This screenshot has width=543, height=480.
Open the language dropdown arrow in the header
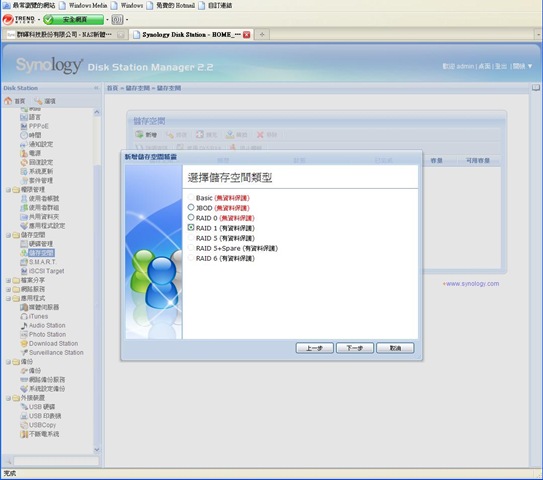click(530, 66)
